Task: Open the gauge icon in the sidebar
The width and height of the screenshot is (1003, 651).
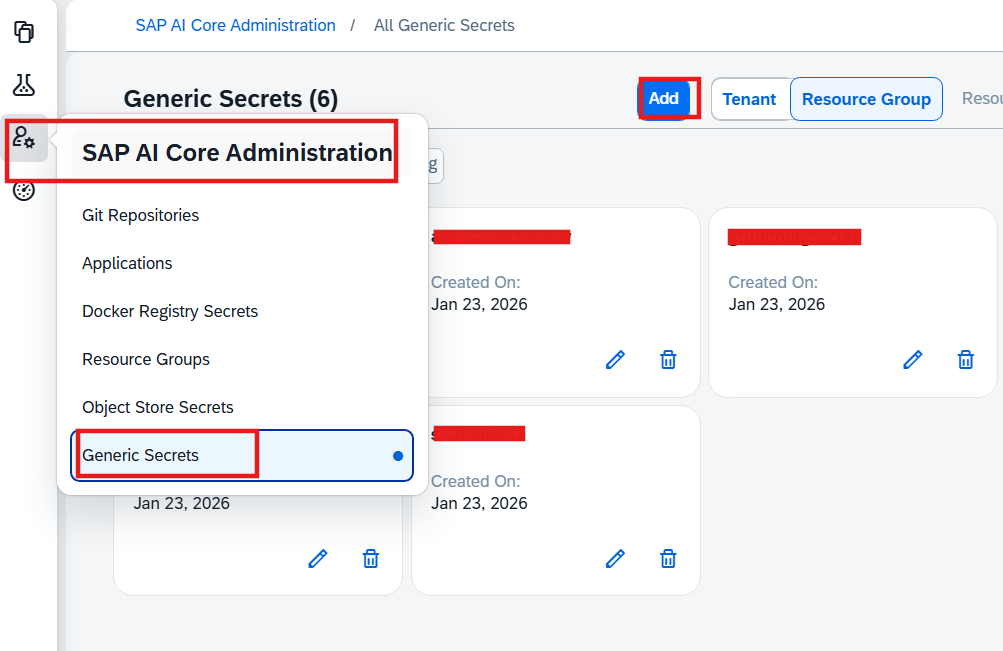Action: [x=24, y=191]
